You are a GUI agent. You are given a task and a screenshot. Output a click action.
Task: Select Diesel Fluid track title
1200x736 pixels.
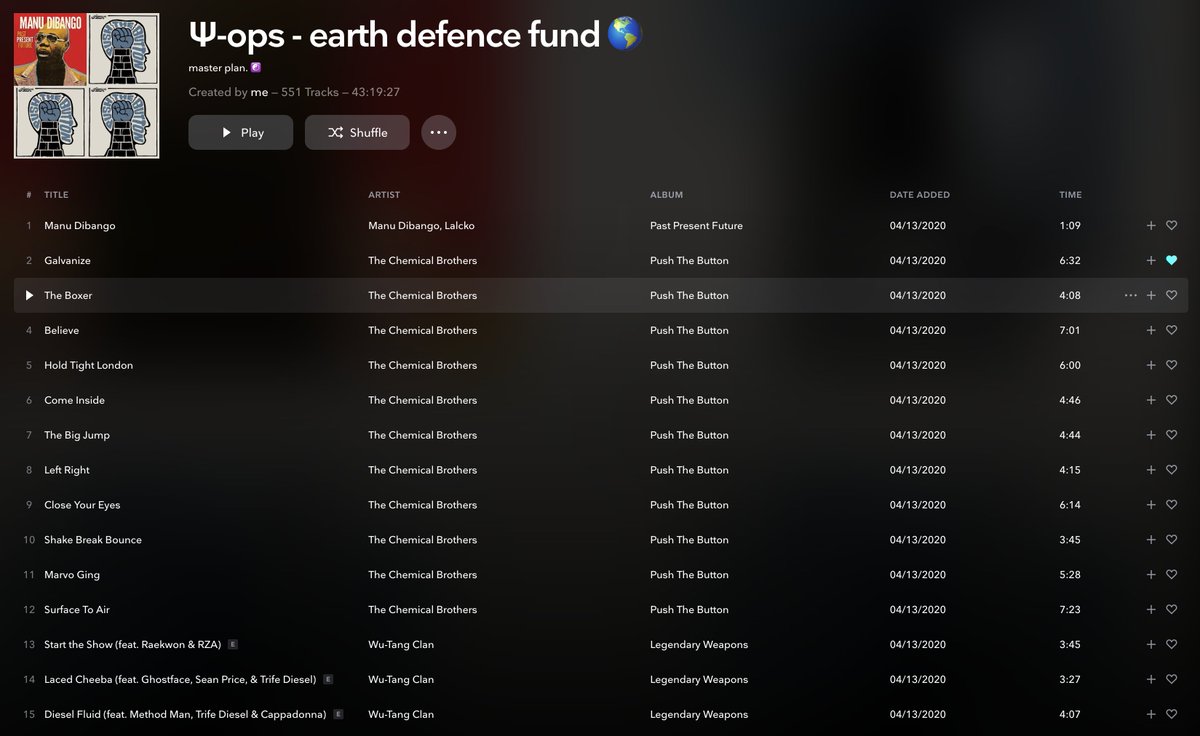pos(185,715)
